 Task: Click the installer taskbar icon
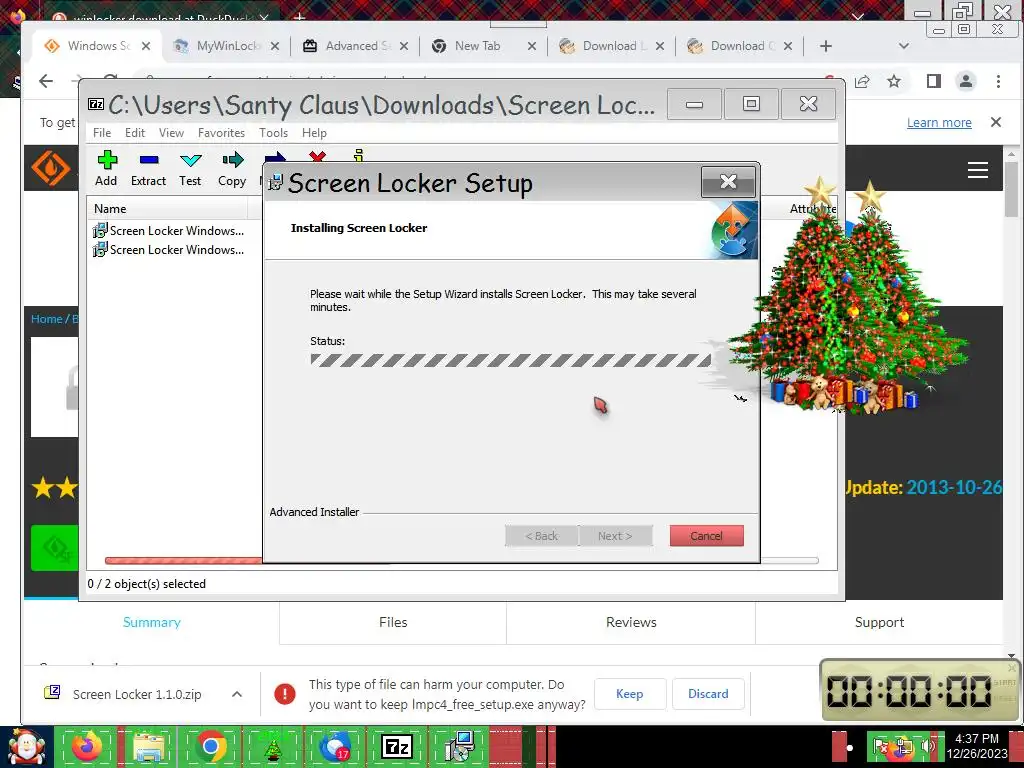click(459, 746)
